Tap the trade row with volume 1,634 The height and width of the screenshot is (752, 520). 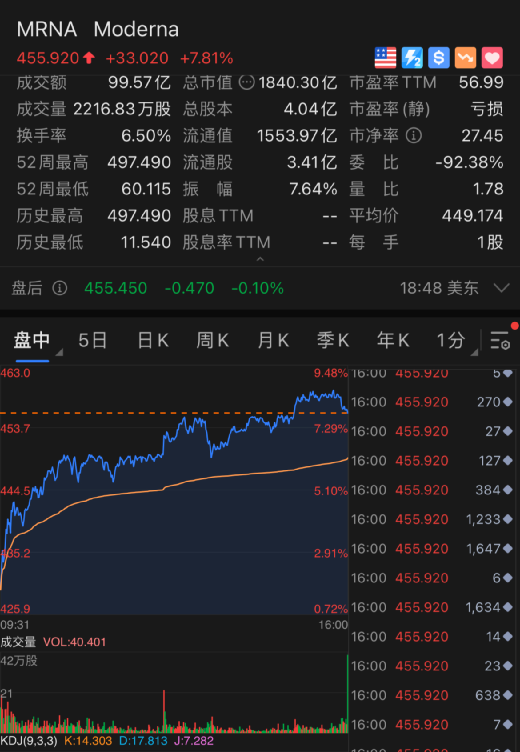pyautogui.click(x=434, y=607)
